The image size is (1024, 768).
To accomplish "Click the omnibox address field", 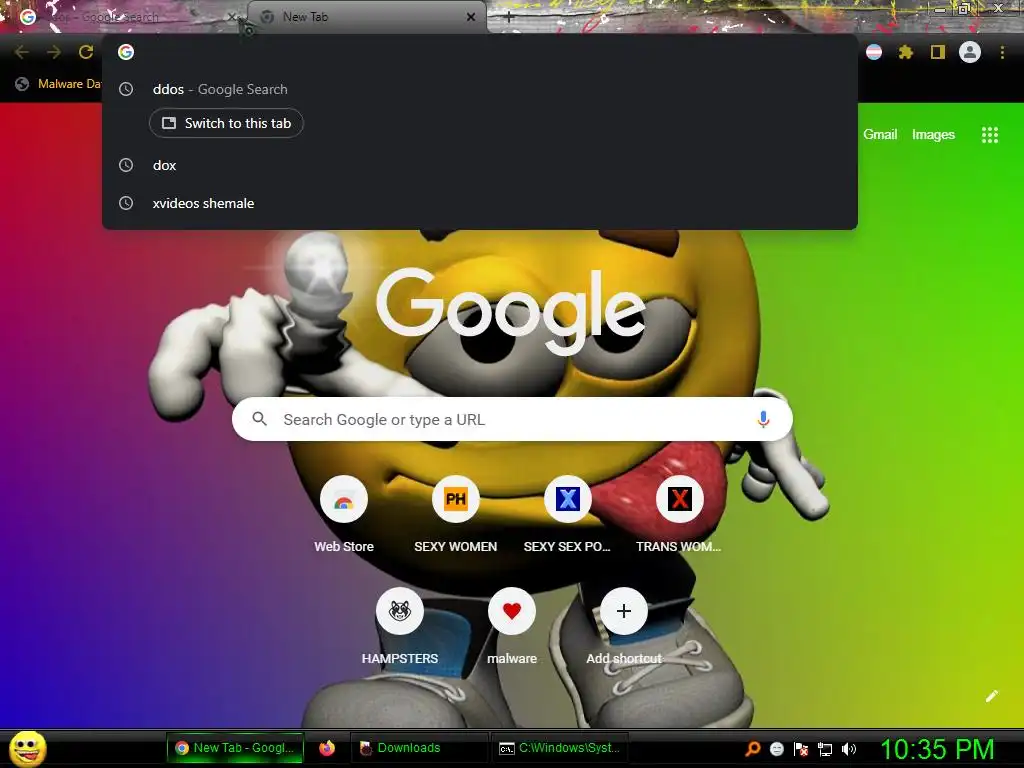I will (x=480, y=52).
